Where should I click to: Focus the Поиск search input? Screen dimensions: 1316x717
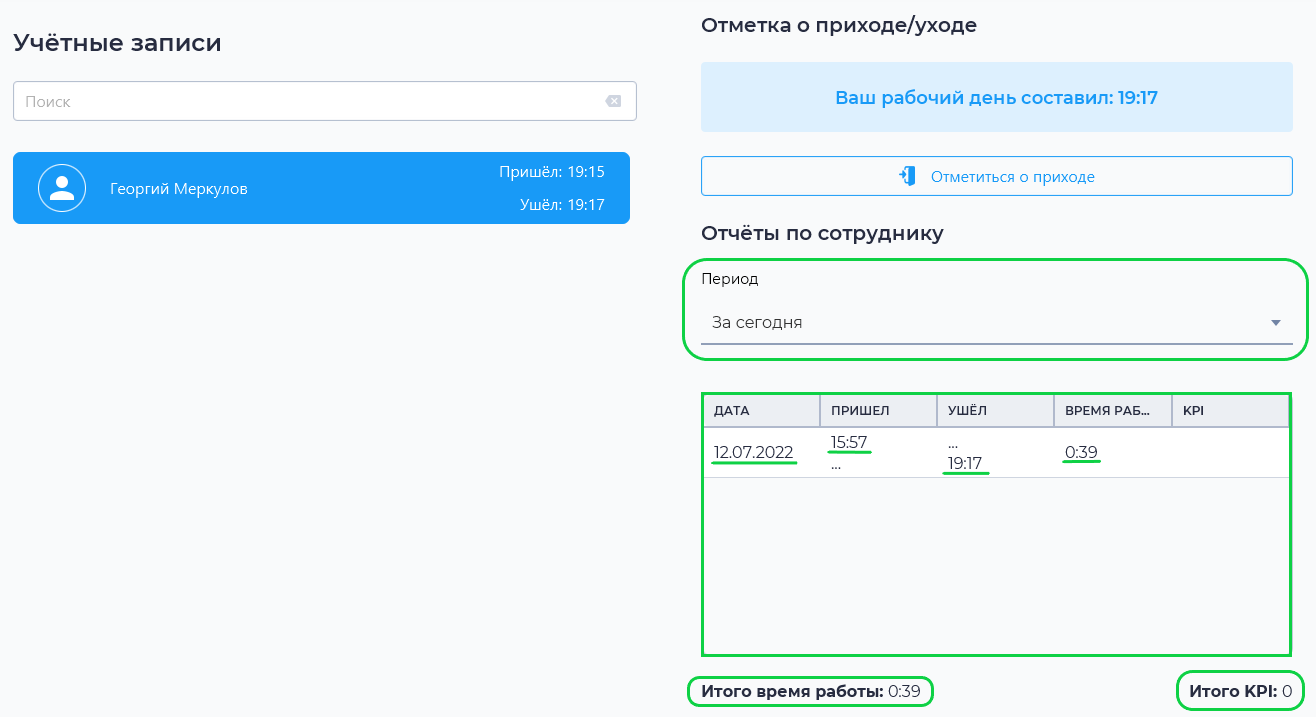(324, 101)
